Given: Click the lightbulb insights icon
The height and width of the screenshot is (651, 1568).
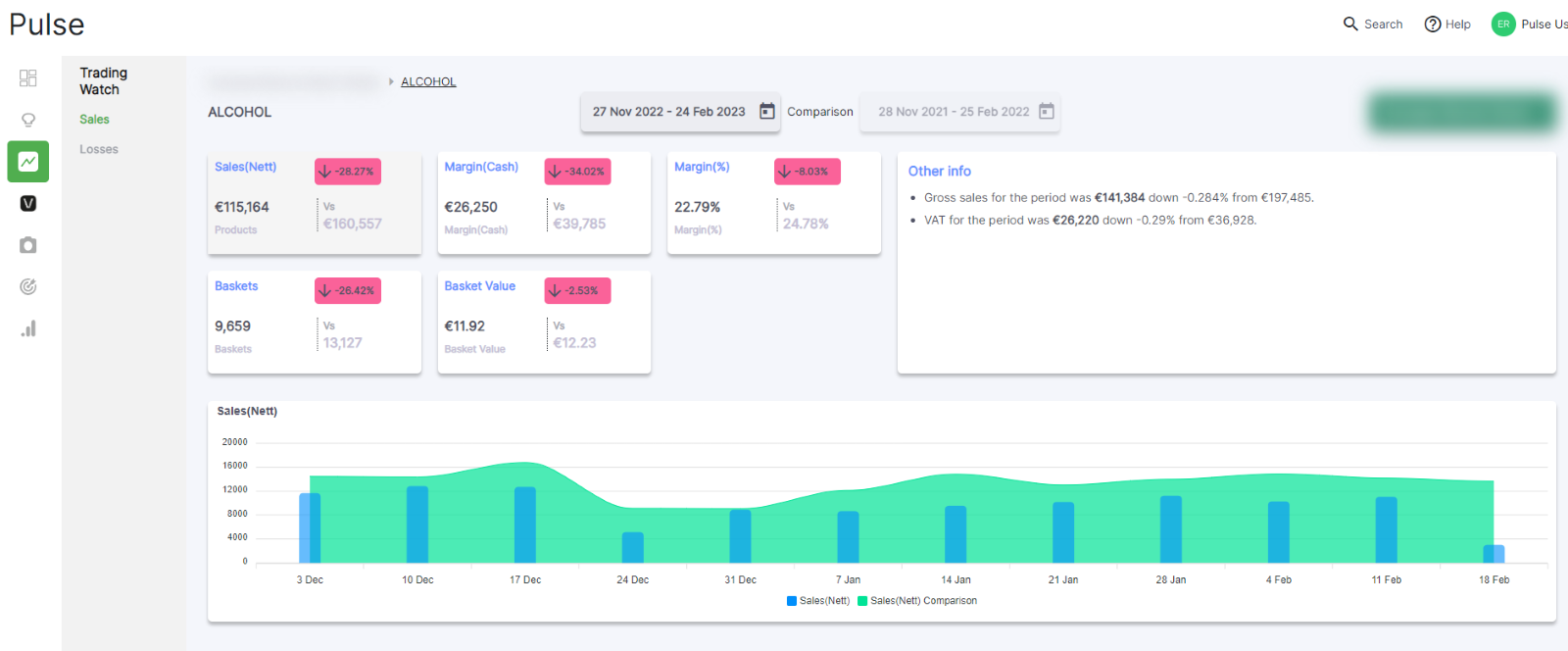Looking at the screenshot, I should pos(28,120).
